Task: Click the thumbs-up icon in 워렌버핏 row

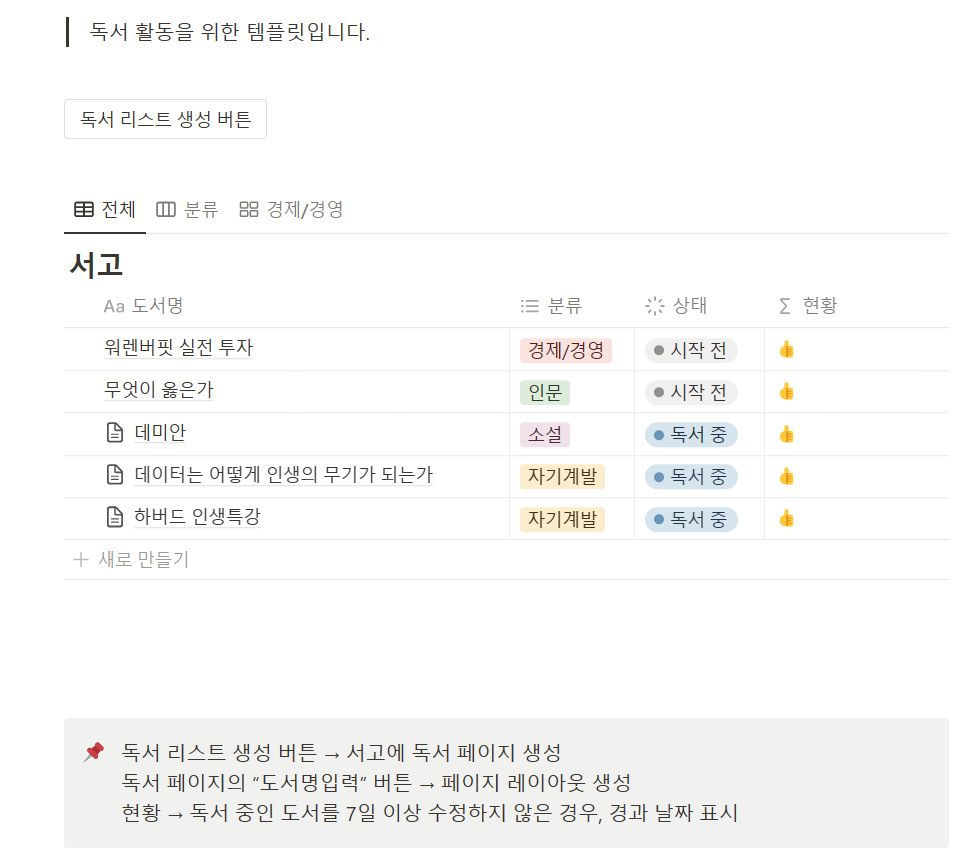Action: point(787,350)
